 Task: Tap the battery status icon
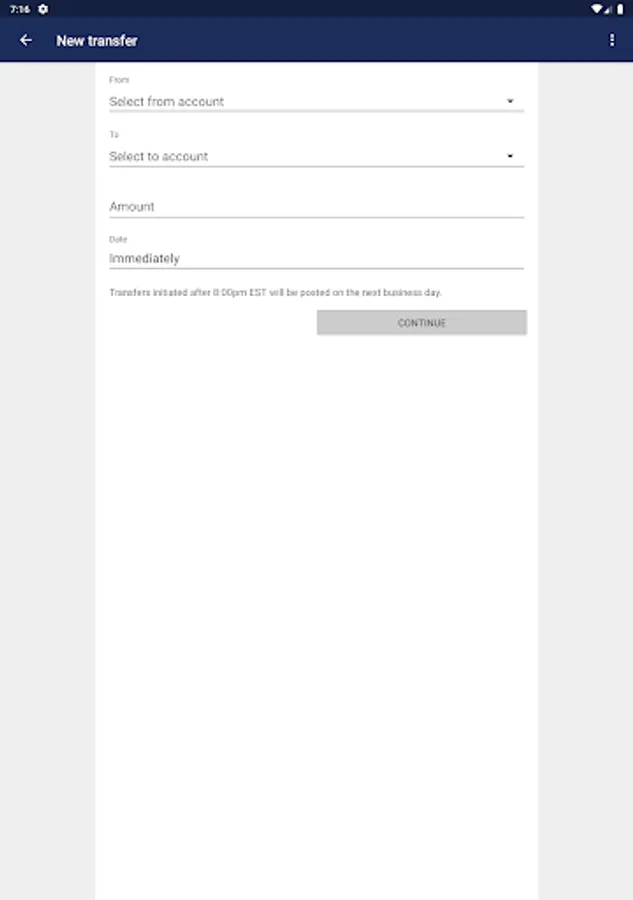coord(620,9)
